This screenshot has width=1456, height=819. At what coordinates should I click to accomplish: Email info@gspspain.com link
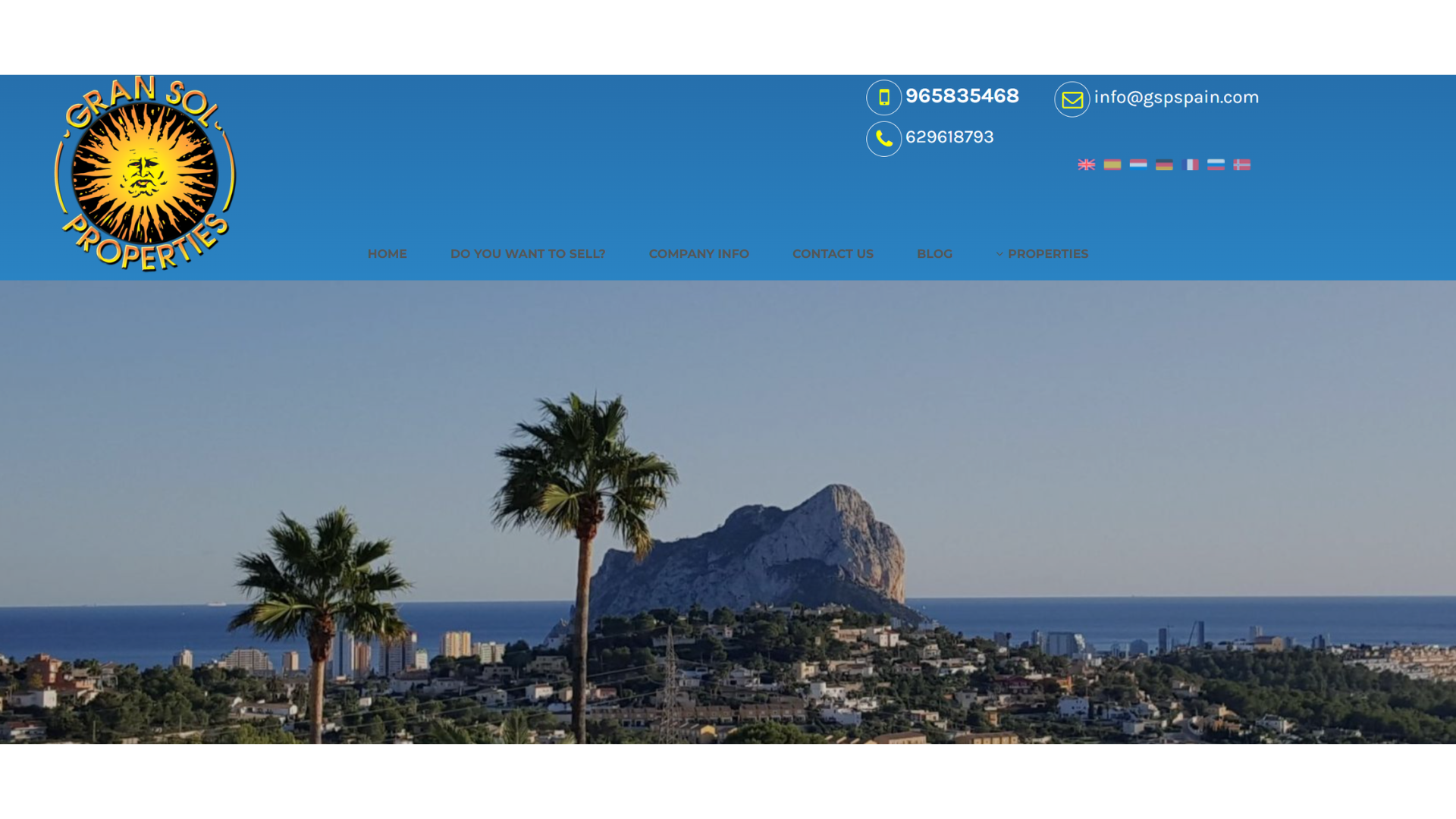click(1176, 98)
